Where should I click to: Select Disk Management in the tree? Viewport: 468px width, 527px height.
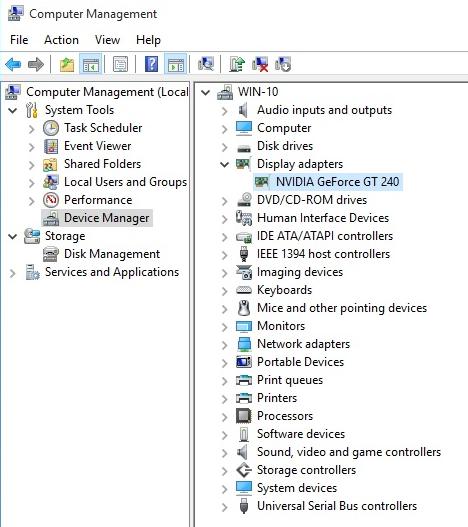112,254
